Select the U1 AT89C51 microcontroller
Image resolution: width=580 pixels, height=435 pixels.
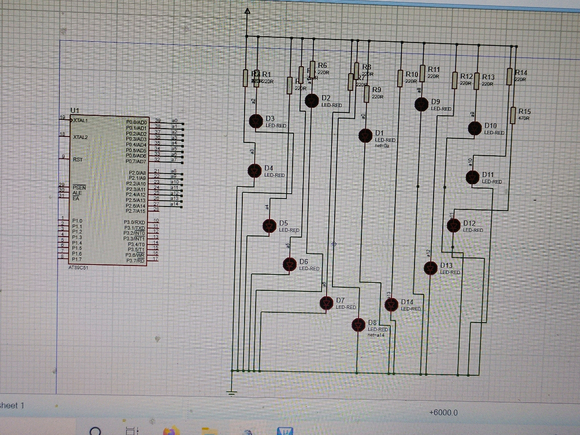109,190
